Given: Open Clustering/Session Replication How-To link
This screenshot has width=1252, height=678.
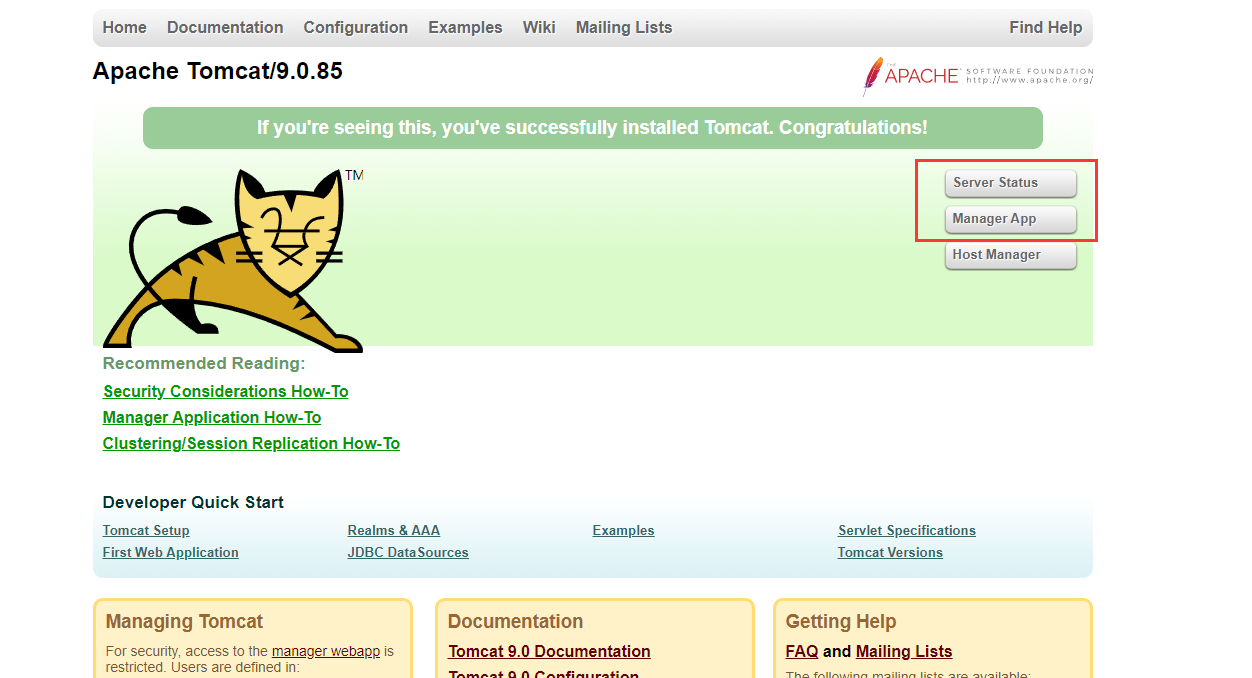Looking at the screenshot, I should pyautogui.click(x=251, y=443).
